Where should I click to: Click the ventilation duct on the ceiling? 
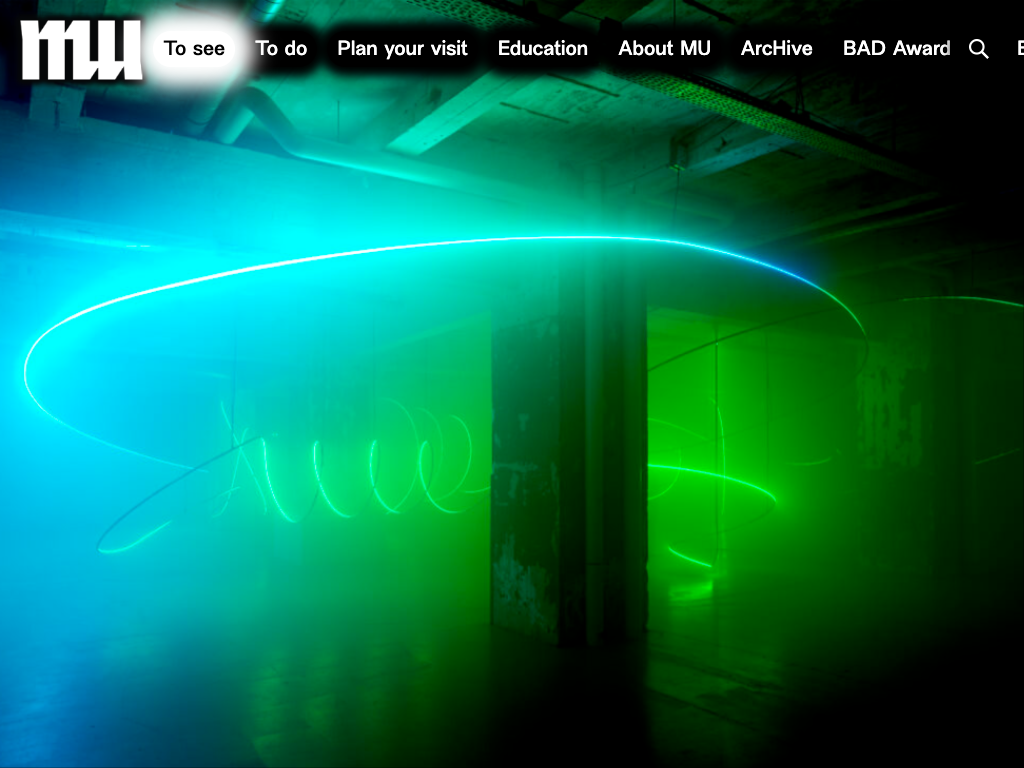[x=260, y=120]
